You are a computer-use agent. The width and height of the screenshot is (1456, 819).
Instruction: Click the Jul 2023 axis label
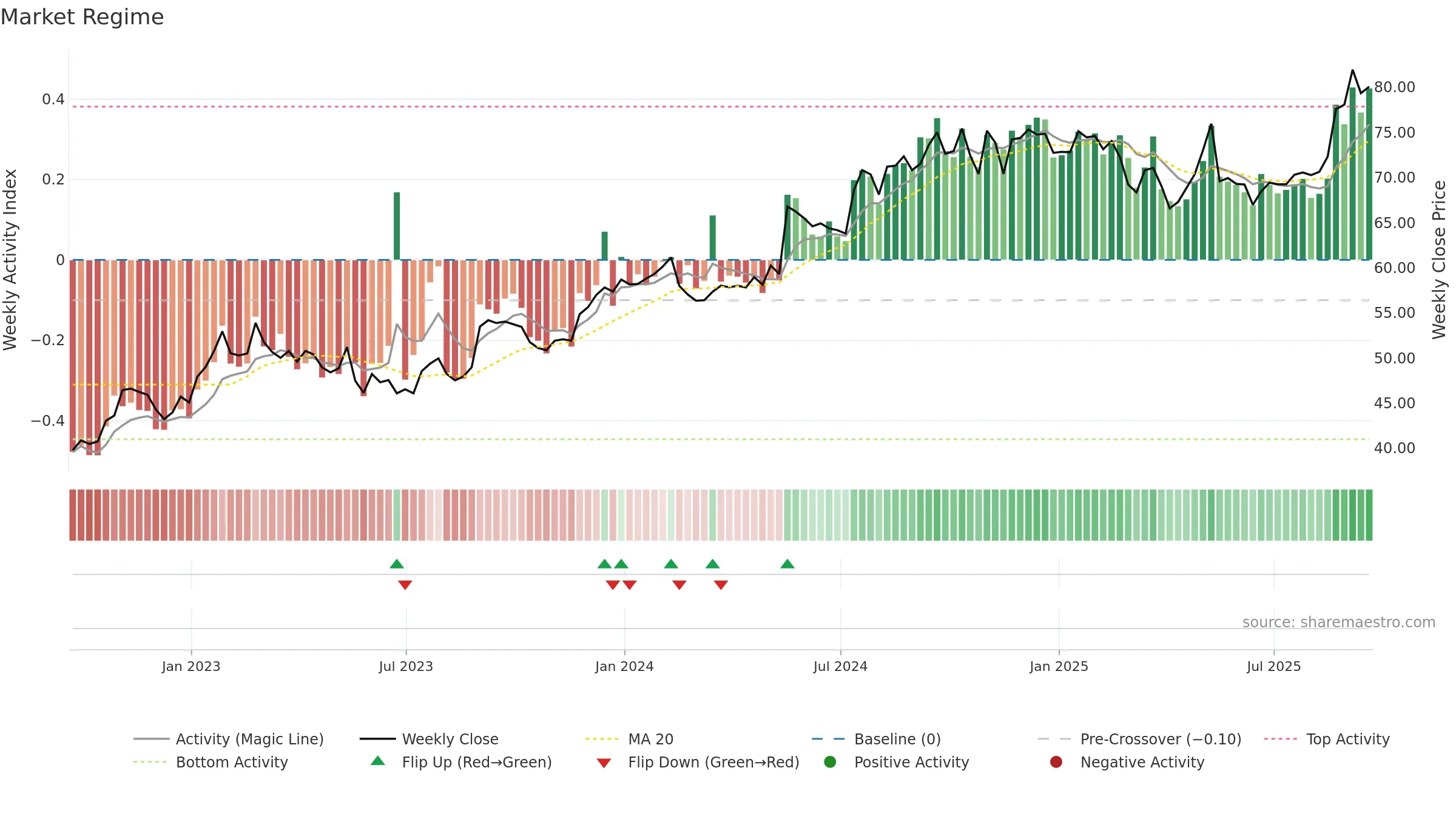(406, 667)
